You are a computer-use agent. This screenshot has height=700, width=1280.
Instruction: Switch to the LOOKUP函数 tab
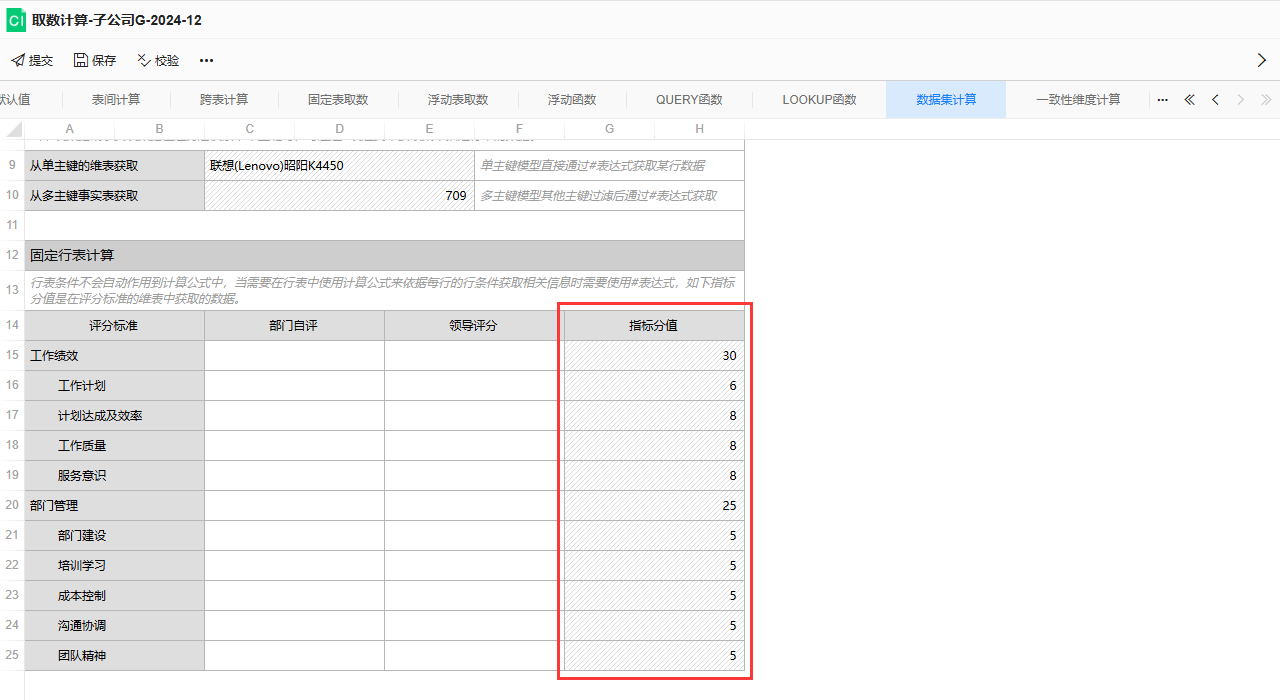pyautogui.click(x=819, y=100)
